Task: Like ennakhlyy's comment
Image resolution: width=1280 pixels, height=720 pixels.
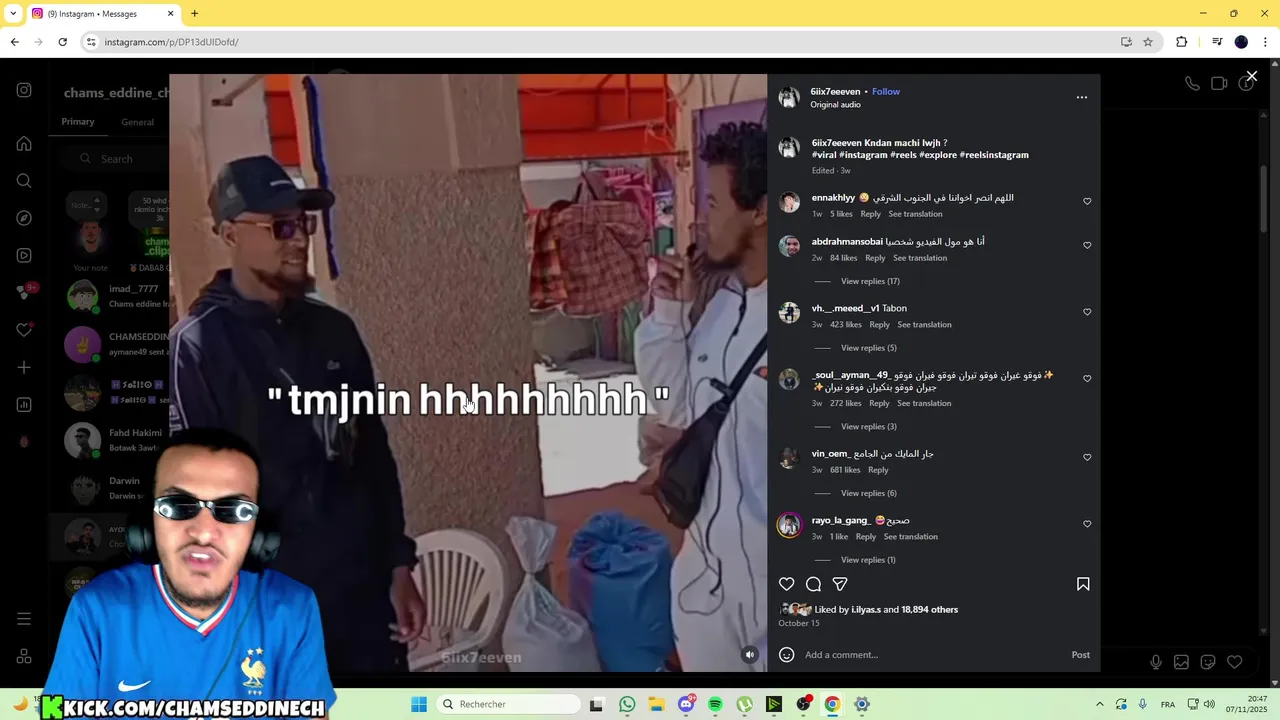Action: coord(1087,201)
